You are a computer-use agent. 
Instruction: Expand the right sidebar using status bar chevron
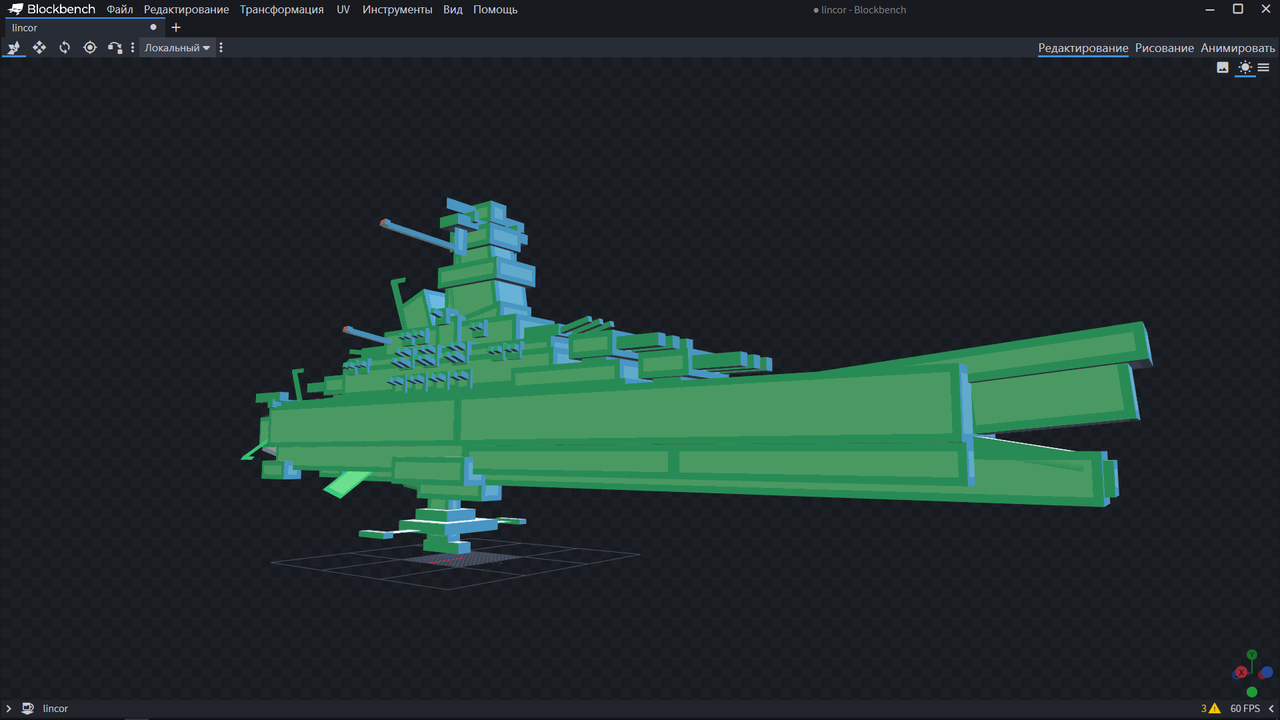point(1271,708)
